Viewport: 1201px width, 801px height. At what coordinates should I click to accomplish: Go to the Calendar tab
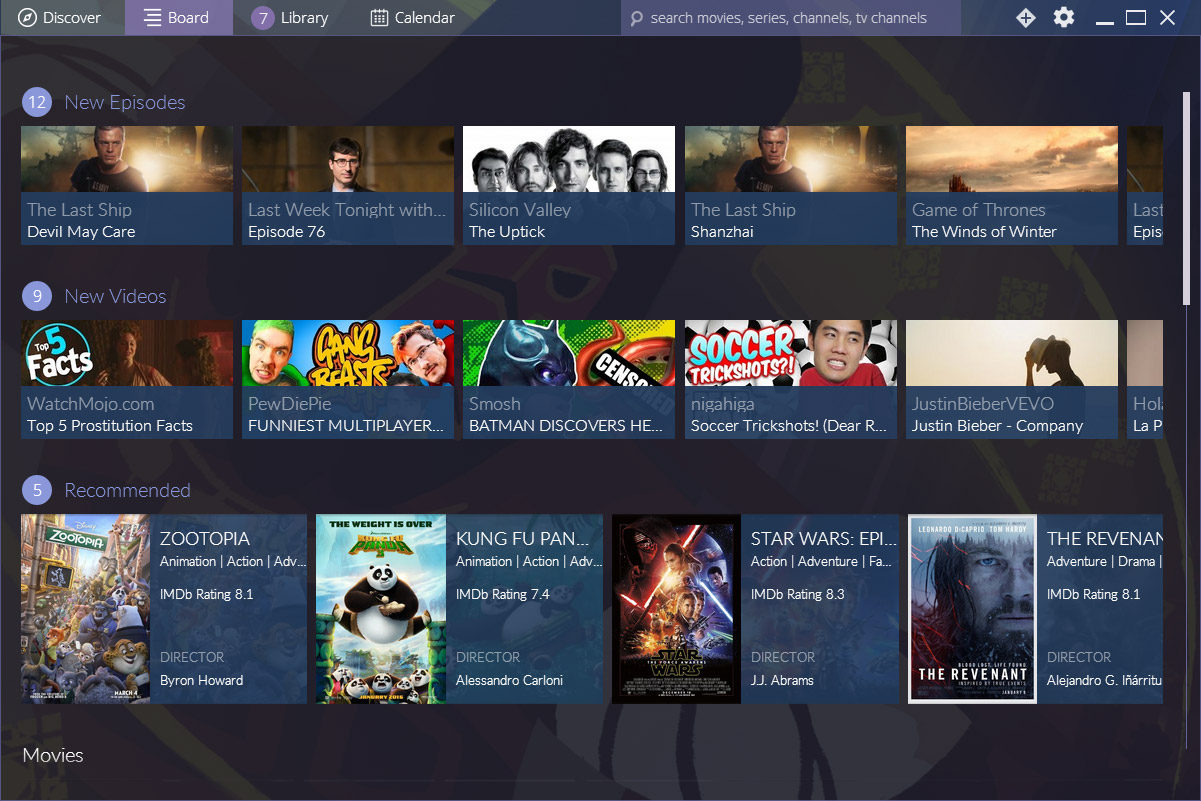pos(412,18)
